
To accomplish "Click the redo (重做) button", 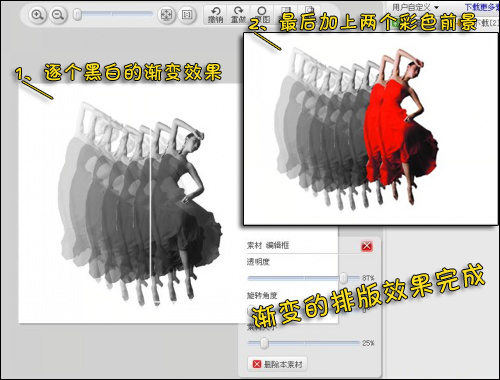I will click(x=238, y=15).
